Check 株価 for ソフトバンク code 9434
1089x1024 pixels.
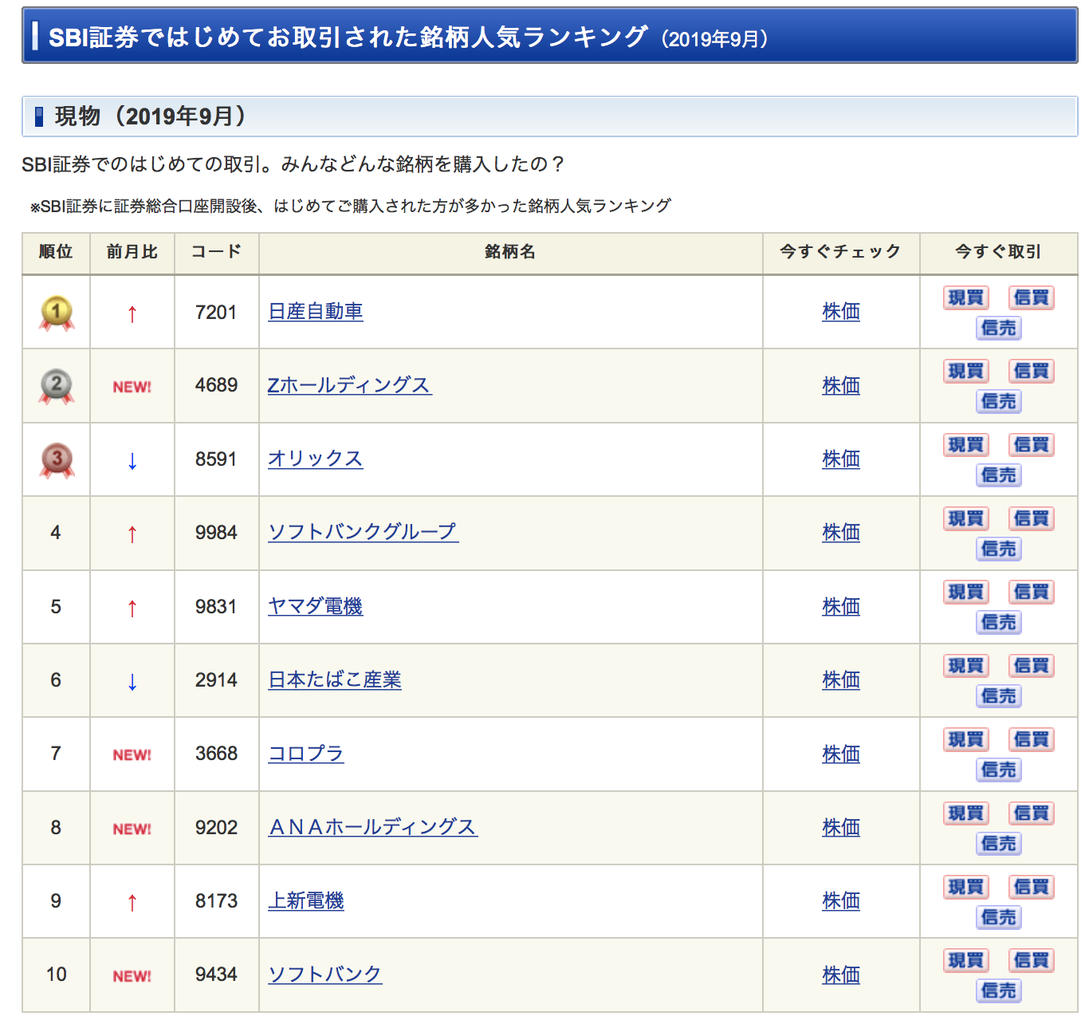point(841,975)
